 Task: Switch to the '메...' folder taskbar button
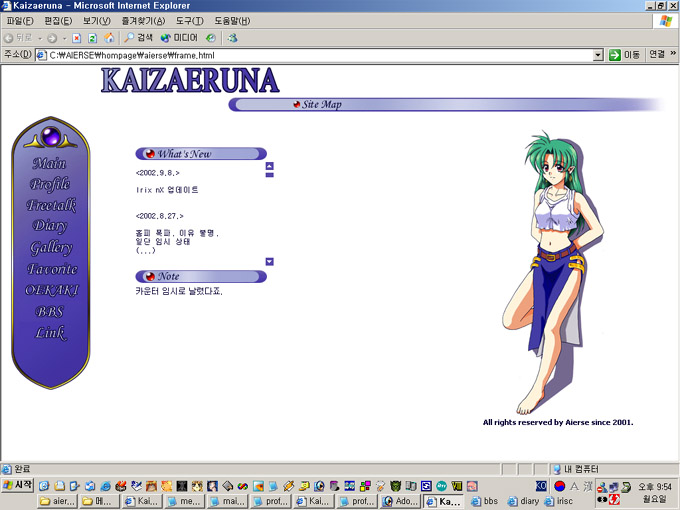[x=99, y=501]
